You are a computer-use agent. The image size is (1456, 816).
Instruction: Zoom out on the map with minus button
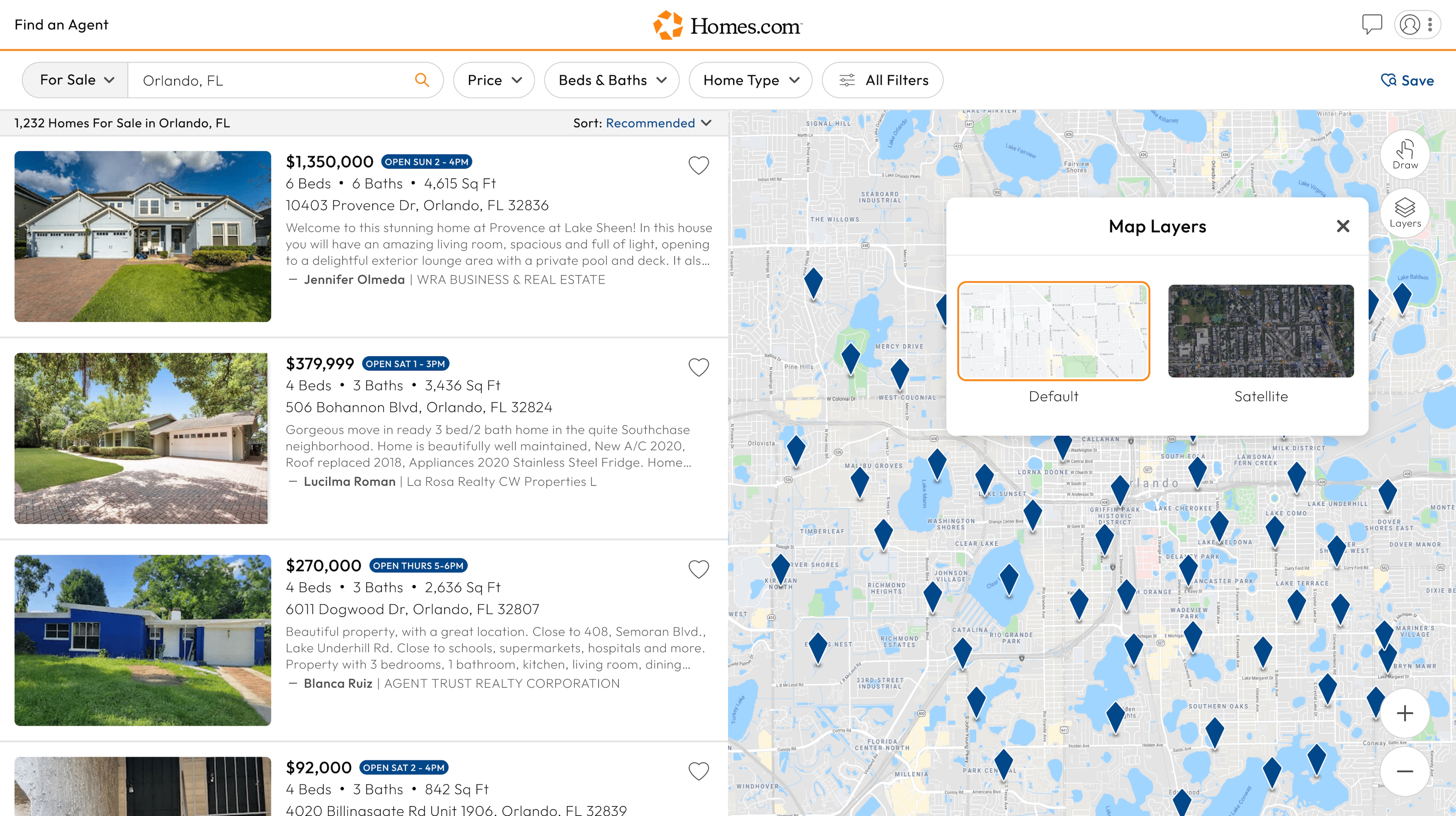[x=1404, y=771]
